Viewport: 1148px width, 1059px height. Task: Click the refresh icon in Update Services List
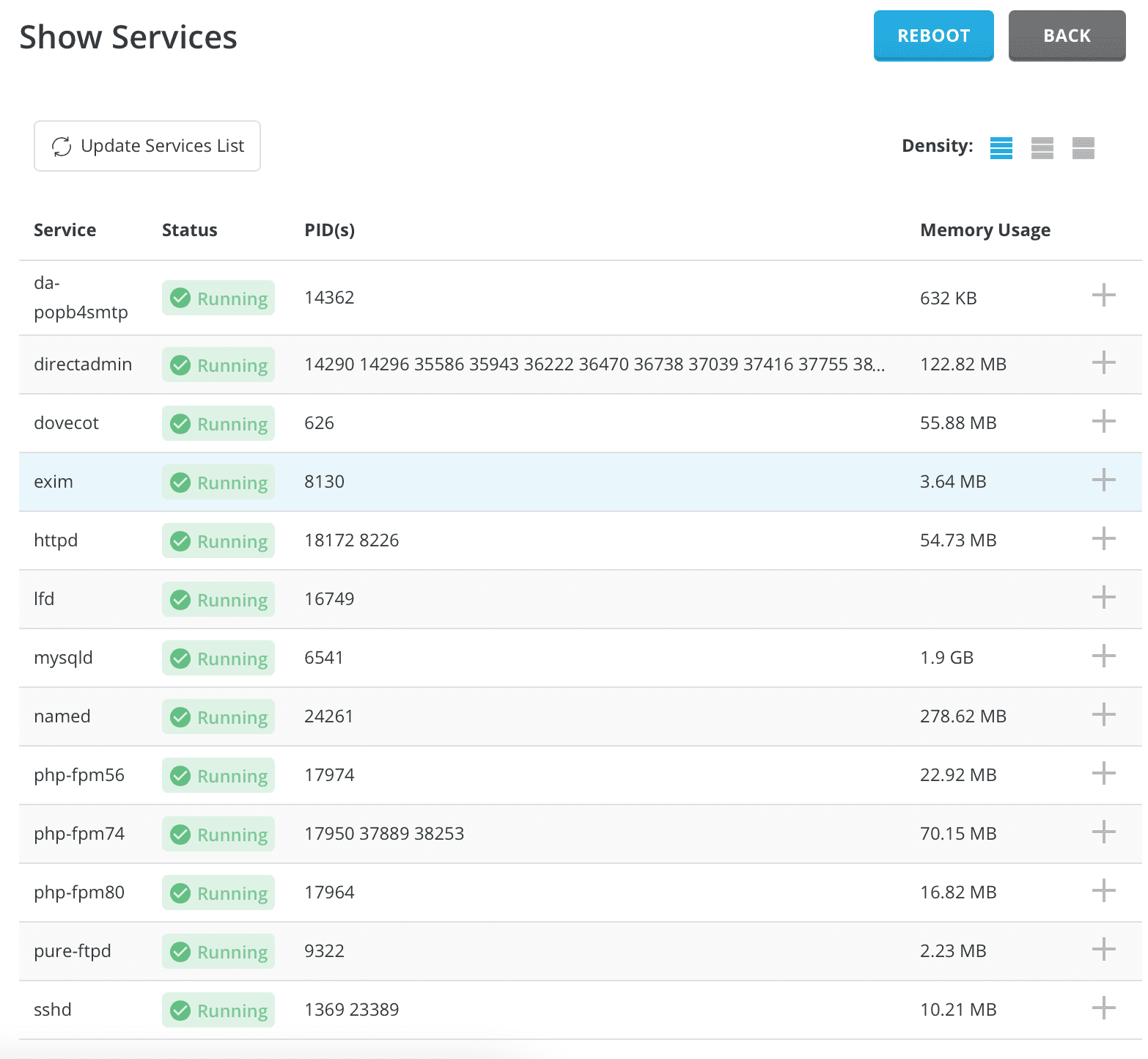pos(62,147)
